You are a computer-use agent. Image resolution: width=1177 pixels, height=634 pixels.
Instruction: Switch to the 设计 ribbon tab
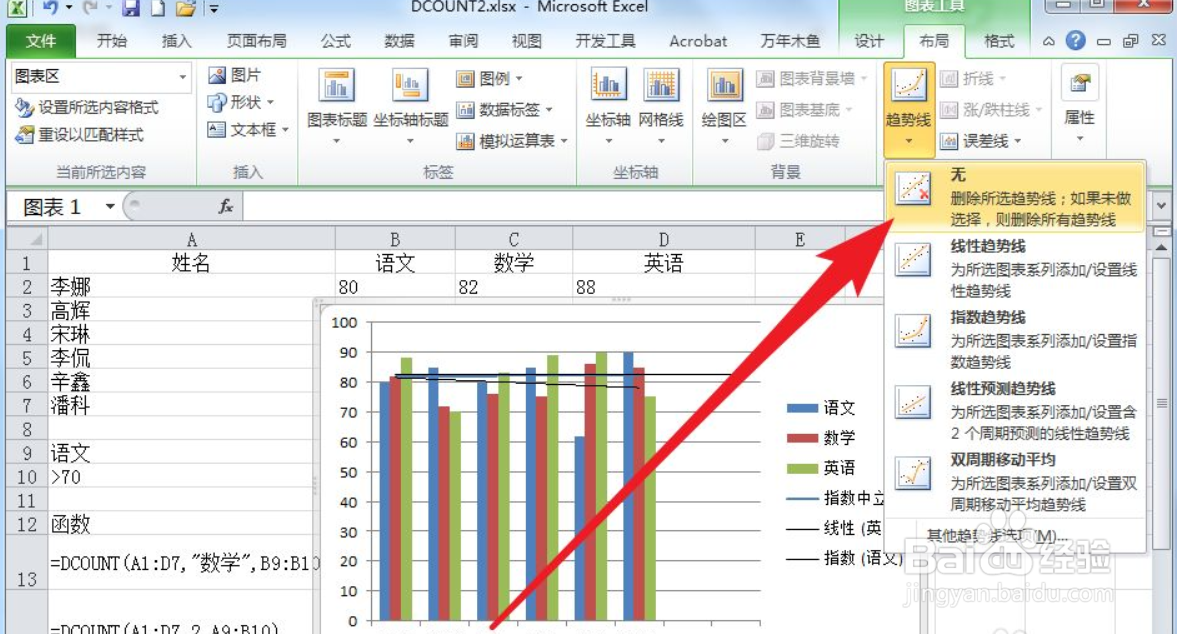868,41
